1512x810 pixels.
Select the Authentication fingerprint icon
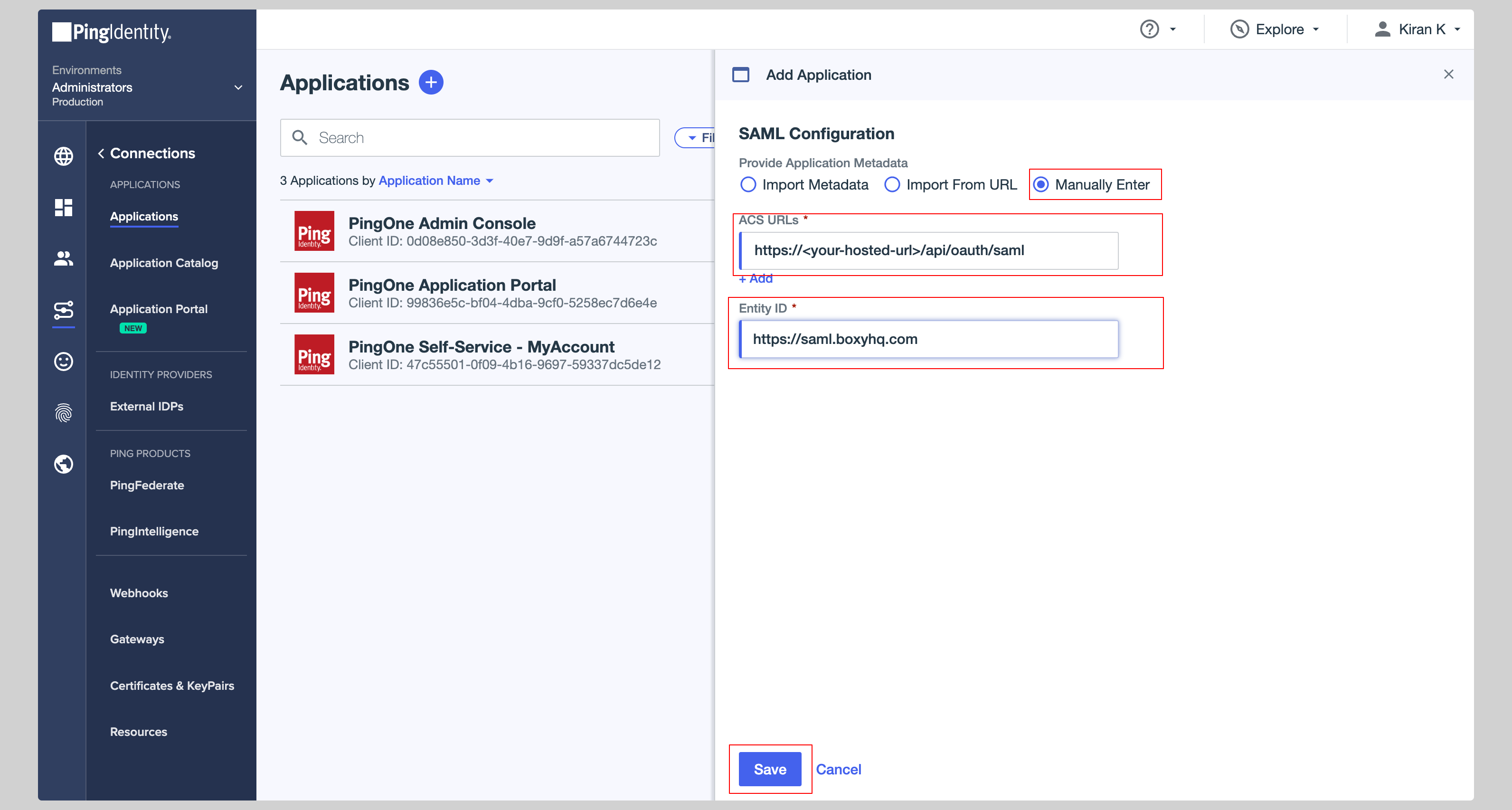pyautogui.click(x=63, y=413)
